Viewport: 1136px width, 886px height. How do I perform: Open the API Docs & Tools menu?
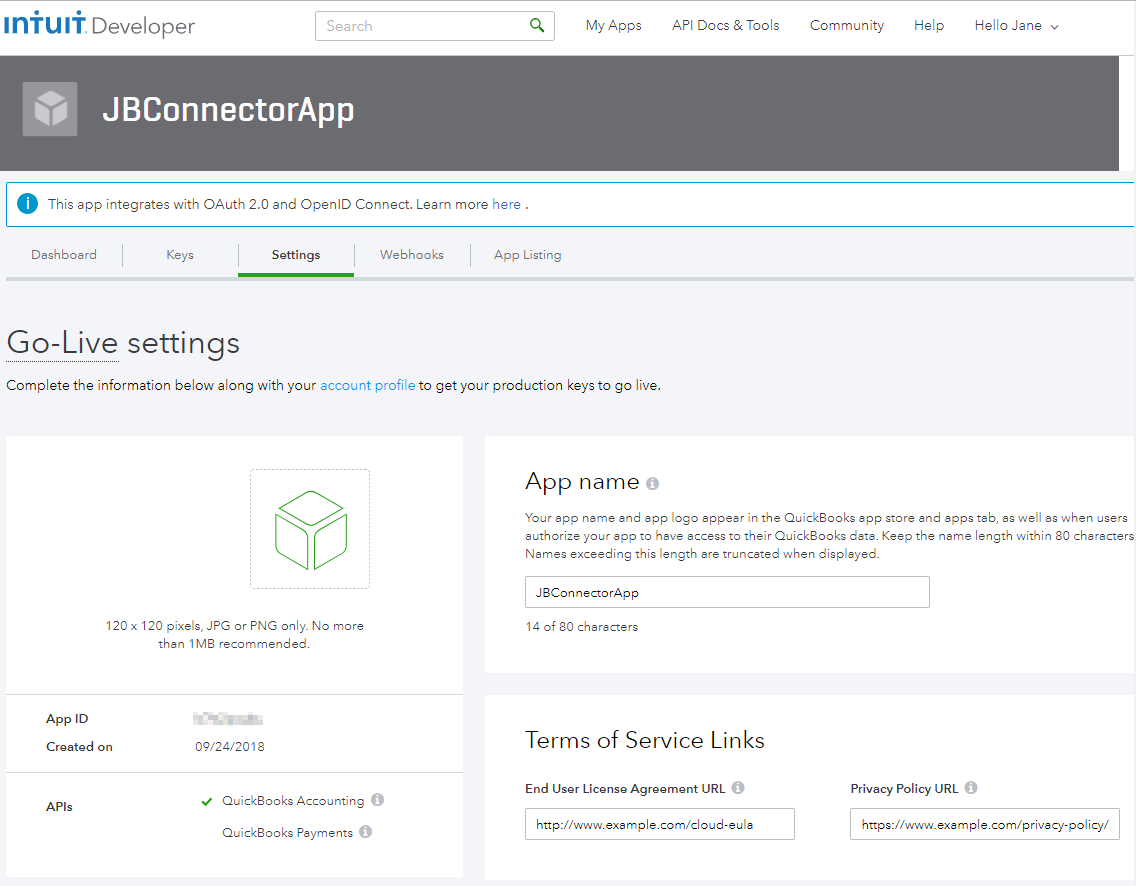click(x=725, y=26)
